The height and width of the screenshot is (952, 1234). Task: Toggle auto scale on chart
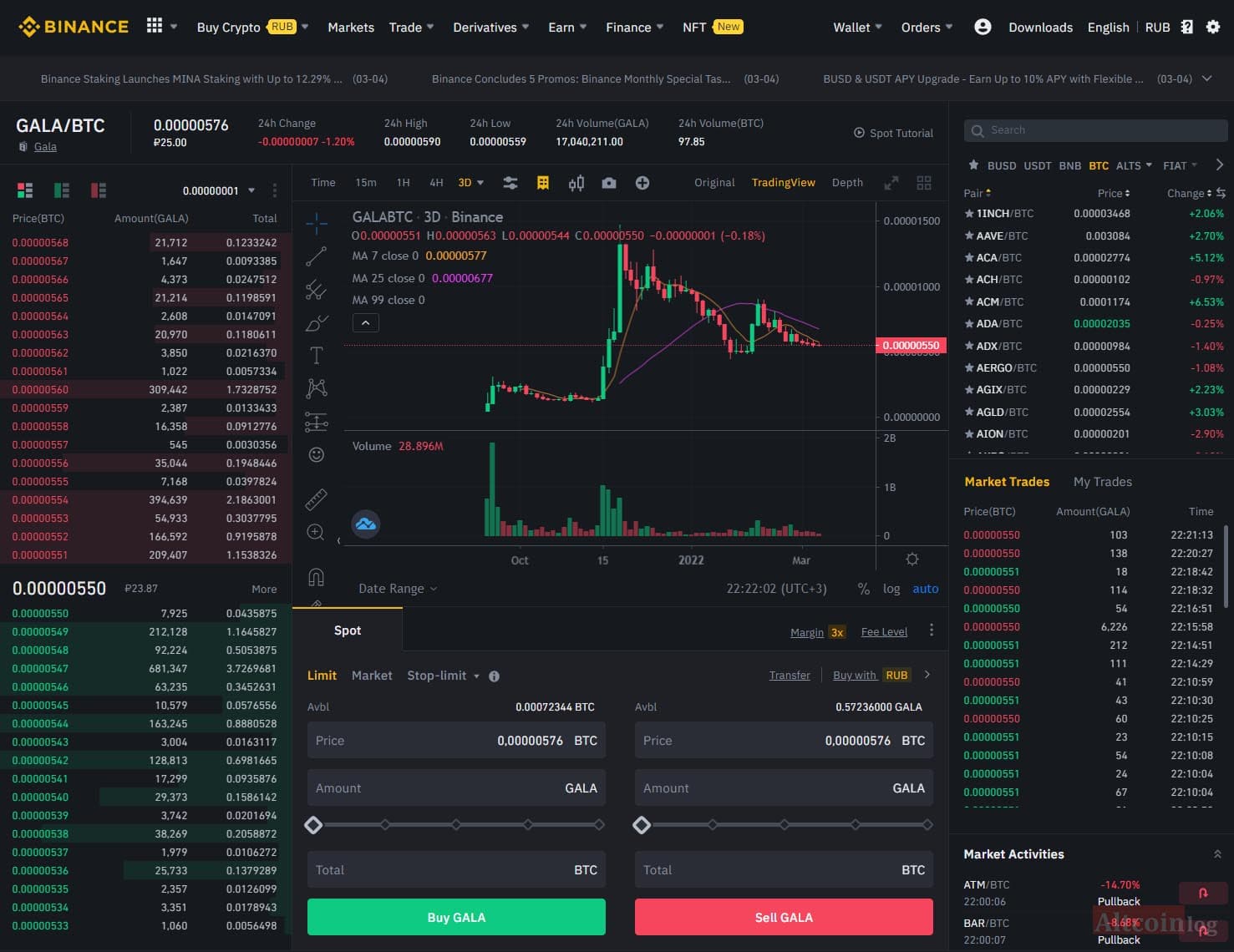click(926, 589)
